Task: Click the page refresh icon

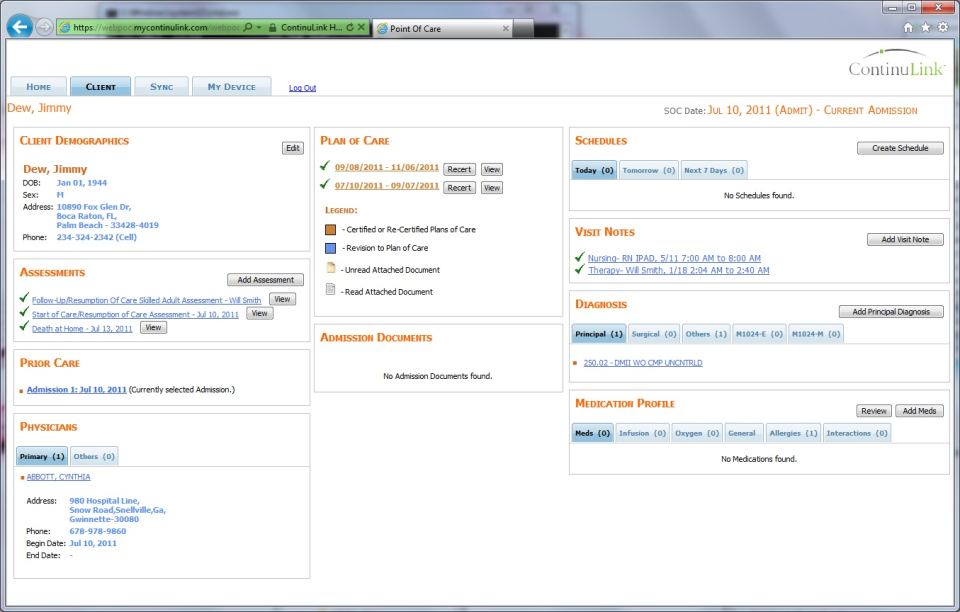Action: click(x=350, y=28)
